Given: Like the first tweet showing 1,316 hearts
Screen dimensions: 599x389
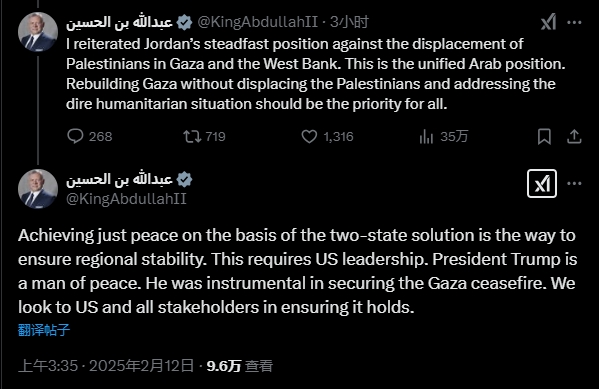Looking at the screenshot, I should coord(327,136).
